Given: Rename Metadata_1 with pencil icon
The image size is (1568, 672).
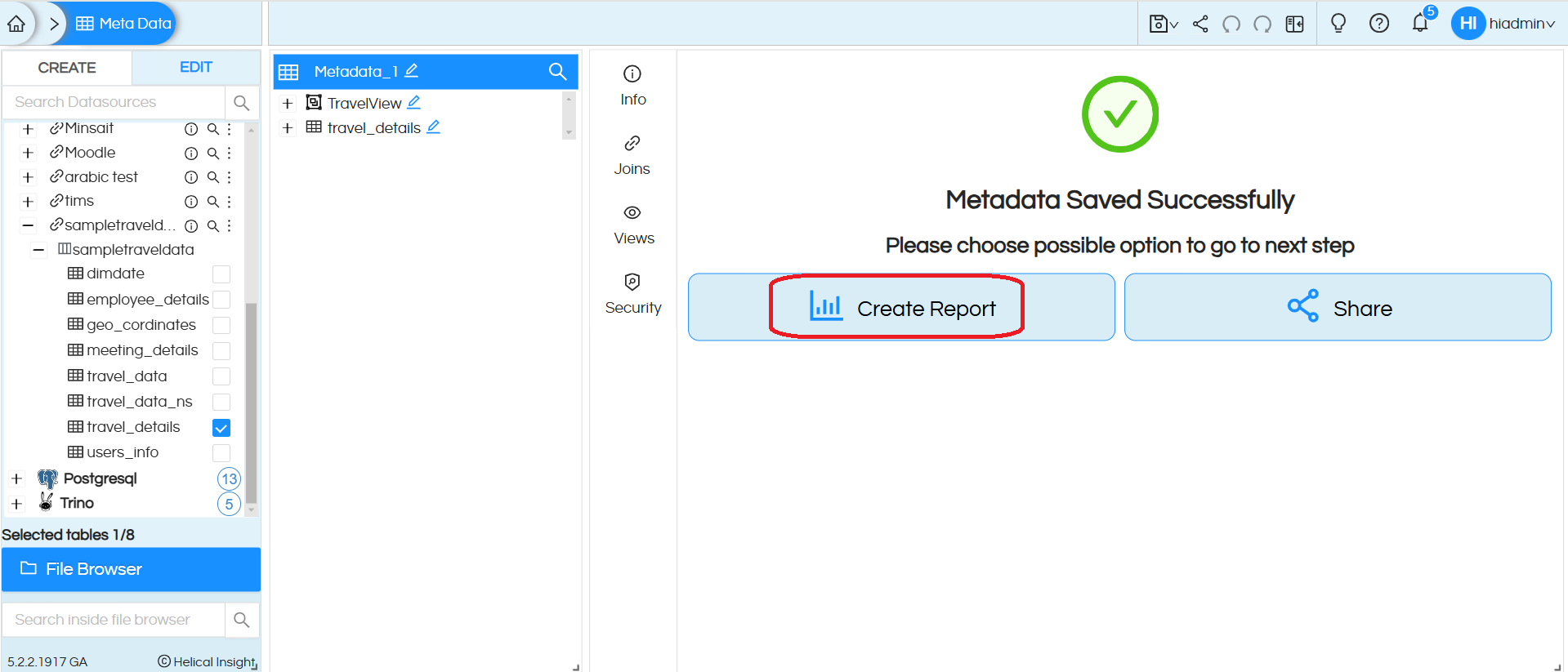Looking at the screenshot, I should pyautogui.click(x=412, y=71).
